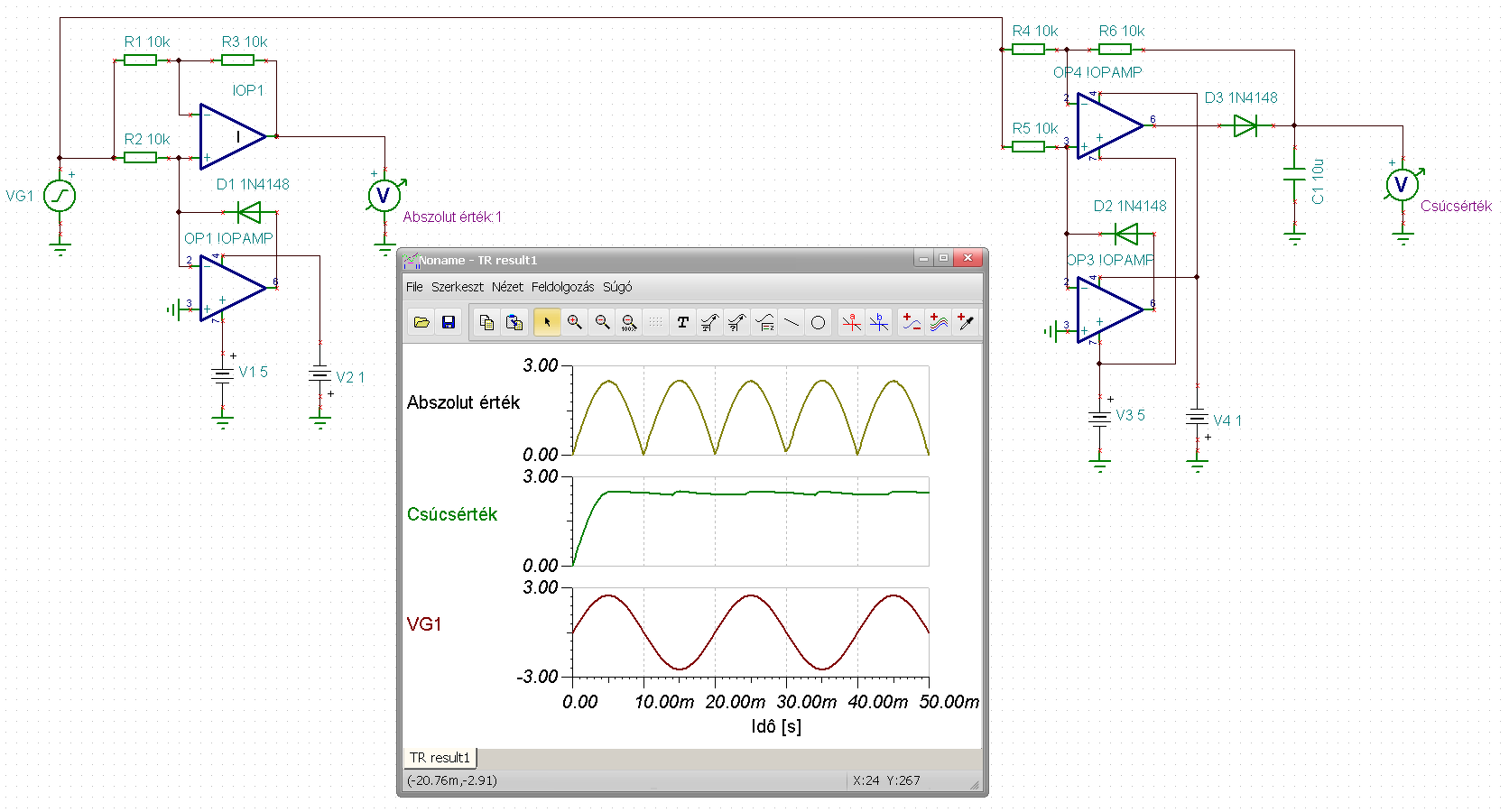The width and height of the screenshot is (1509, 812).
Task: Click the paste clipboard icon
Action: pos(514,322)
